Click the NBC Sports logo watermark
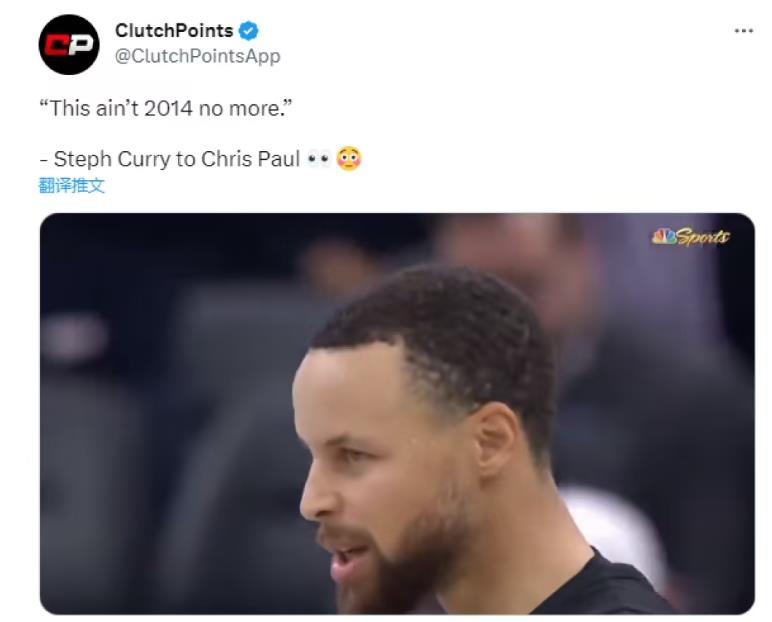The height and width of the screenshot is (622, 772). point(690,237)
